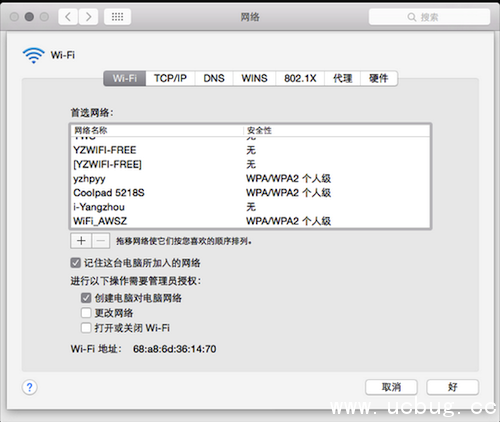Open the 代理 (Proxies) tab
The height and width of the screenshot is (422, 500).
click(x=342, y=78)
